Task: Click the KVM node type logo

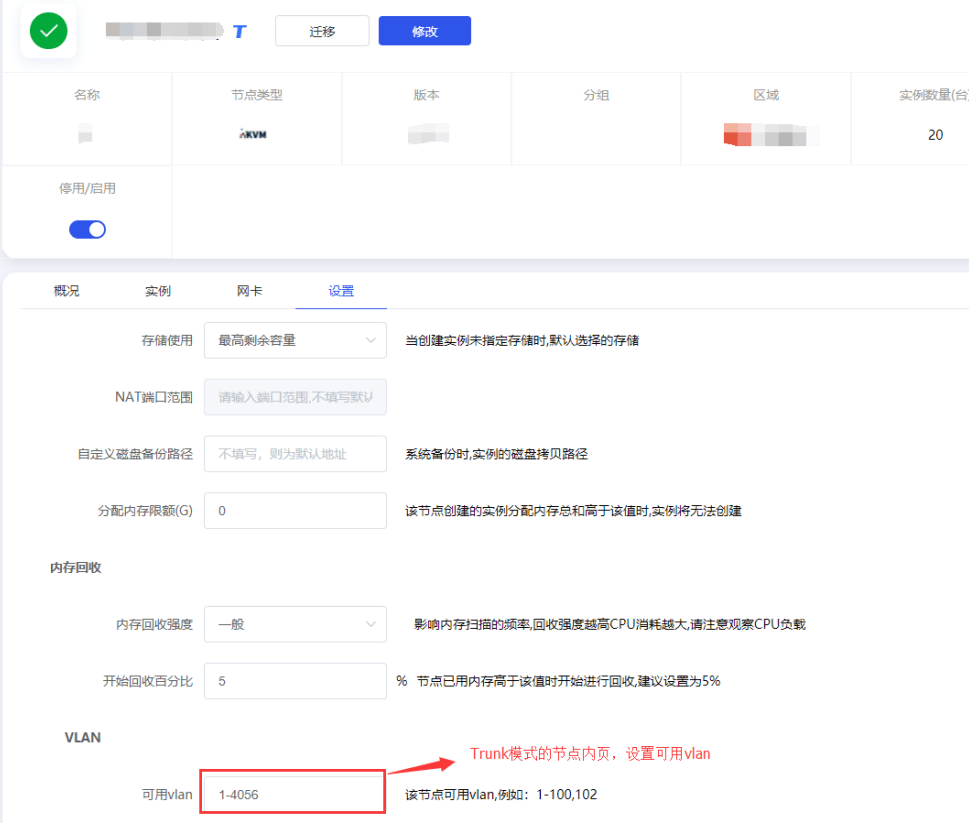Action: click(x=253, y=134)
